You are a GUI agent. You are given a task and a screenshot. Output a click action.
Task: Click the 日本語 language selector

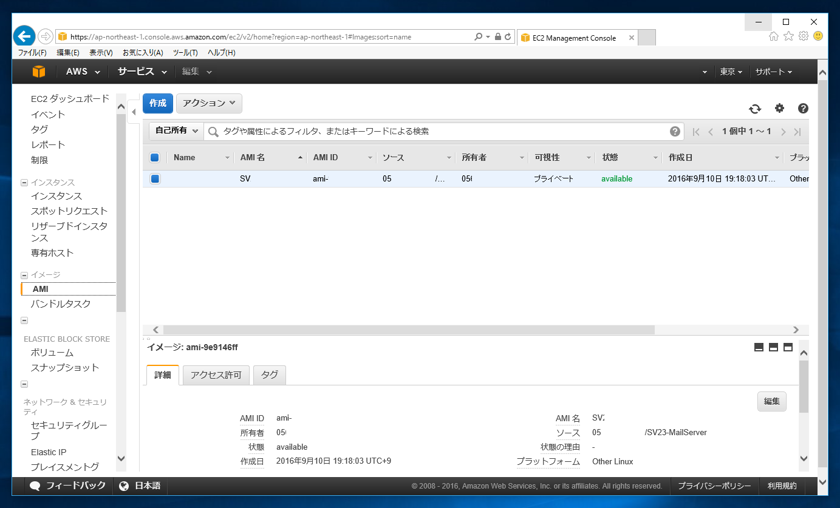pyautogui.click(x=147, y=486)
